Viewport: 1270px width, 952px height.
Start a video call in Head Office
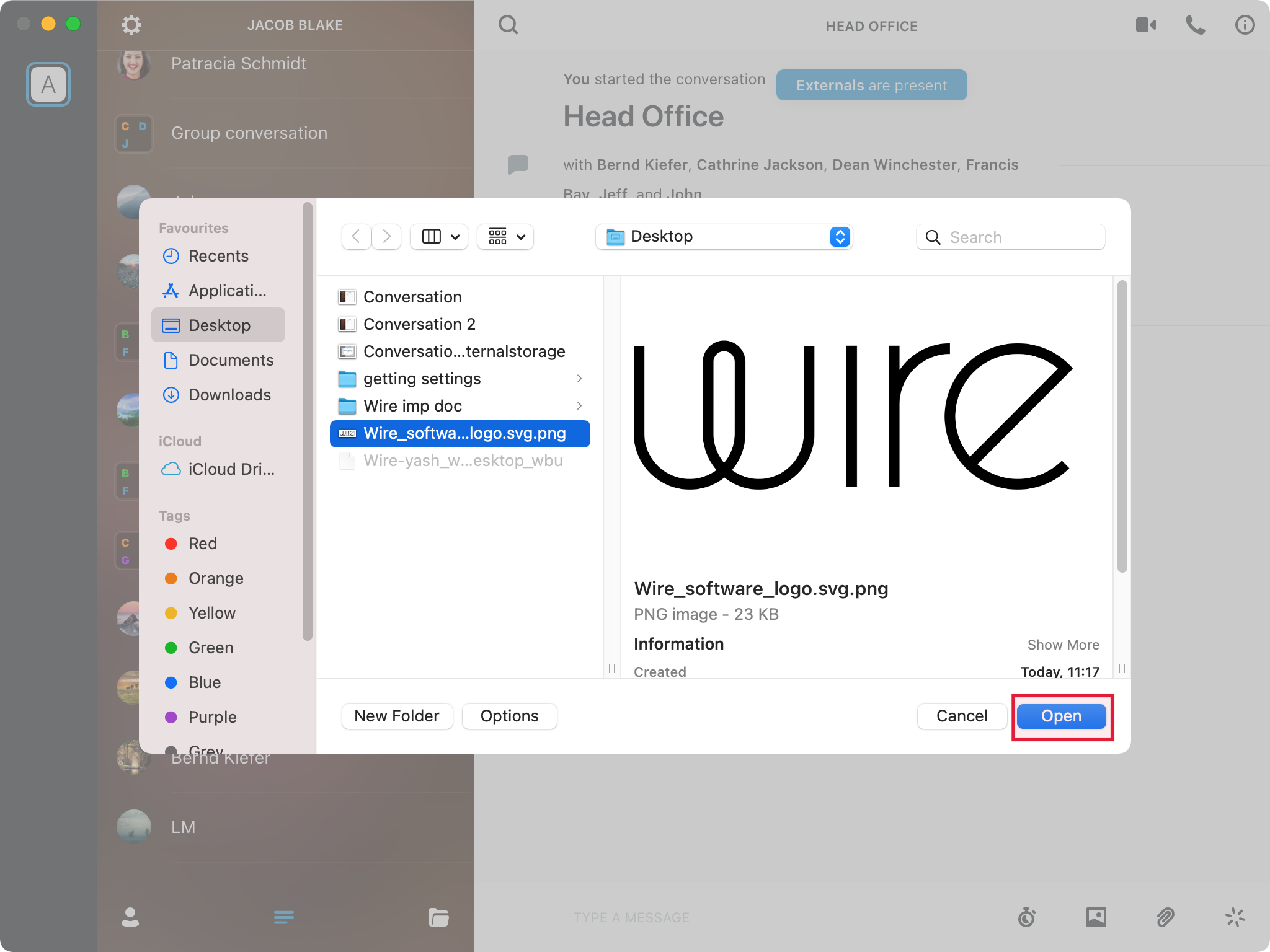tap(1145, 25)
